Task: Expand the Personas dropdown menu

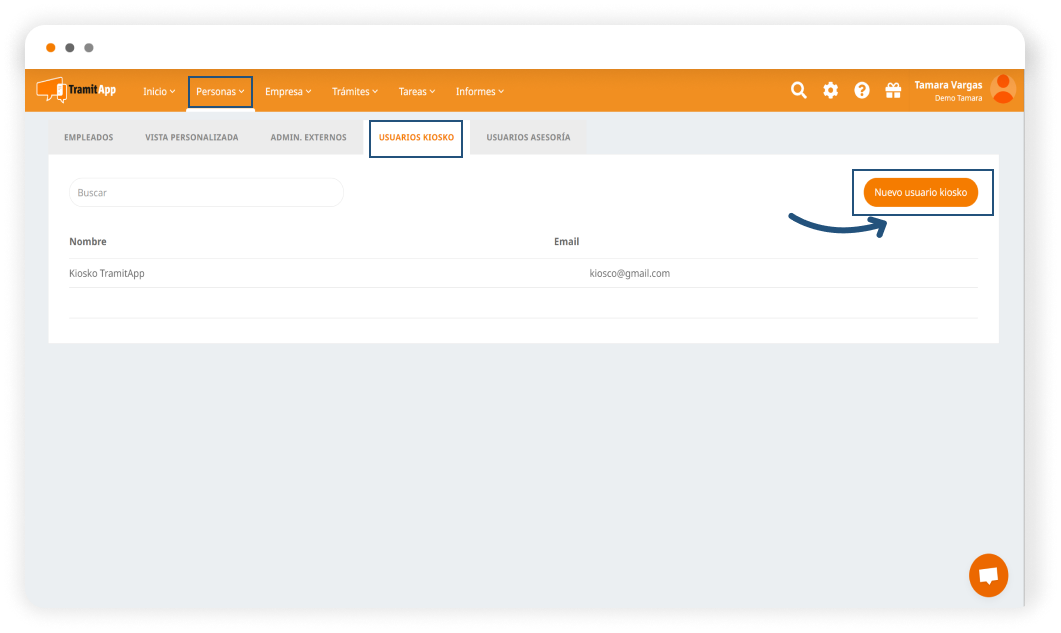Action: pos(220,91)
